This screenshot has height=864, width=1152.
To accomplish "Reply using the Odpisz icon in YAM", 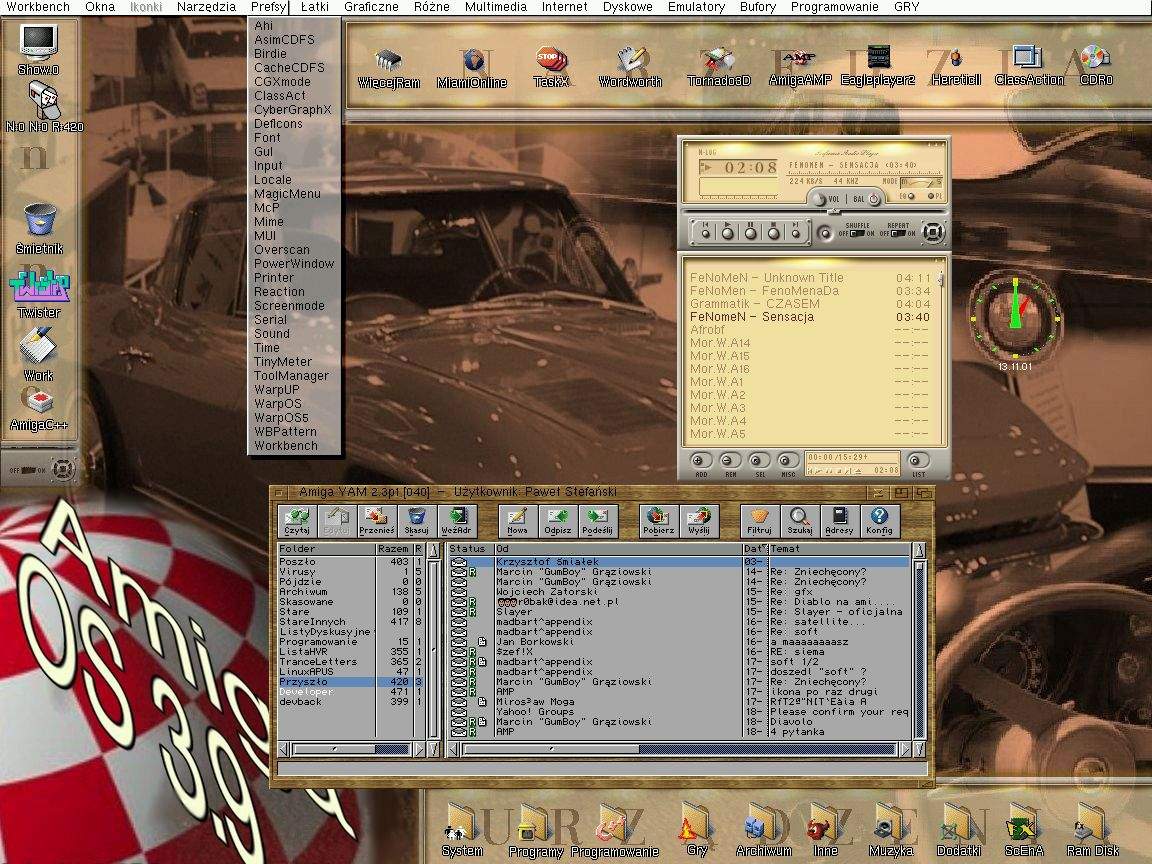I will [x=558, y=521].
